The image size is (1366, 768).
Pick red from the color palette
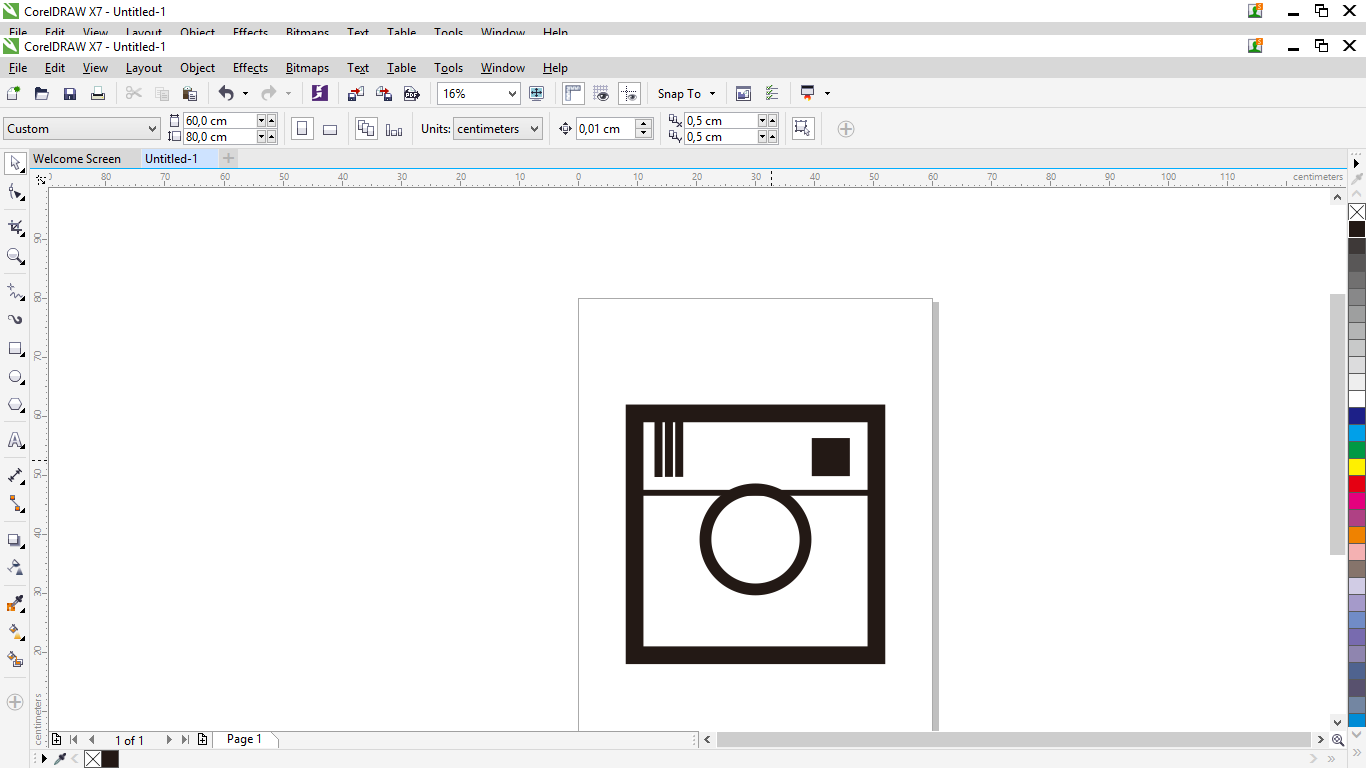(x=1356, y=481)
